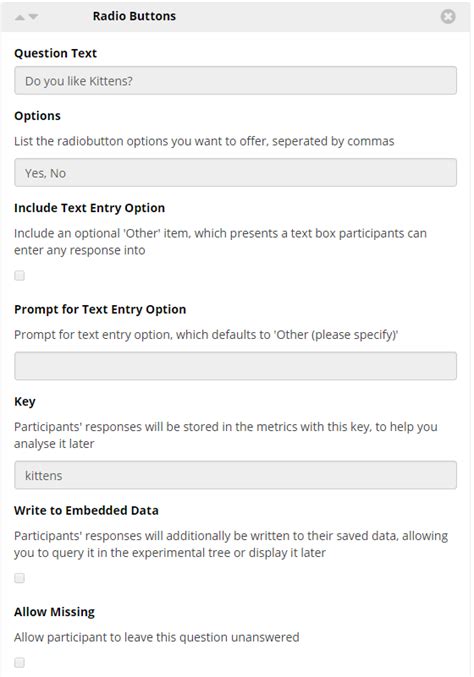The width and height of the screenshot is (474, 677).
Task: Move the Radio Buttons block up
Action: 20,17
